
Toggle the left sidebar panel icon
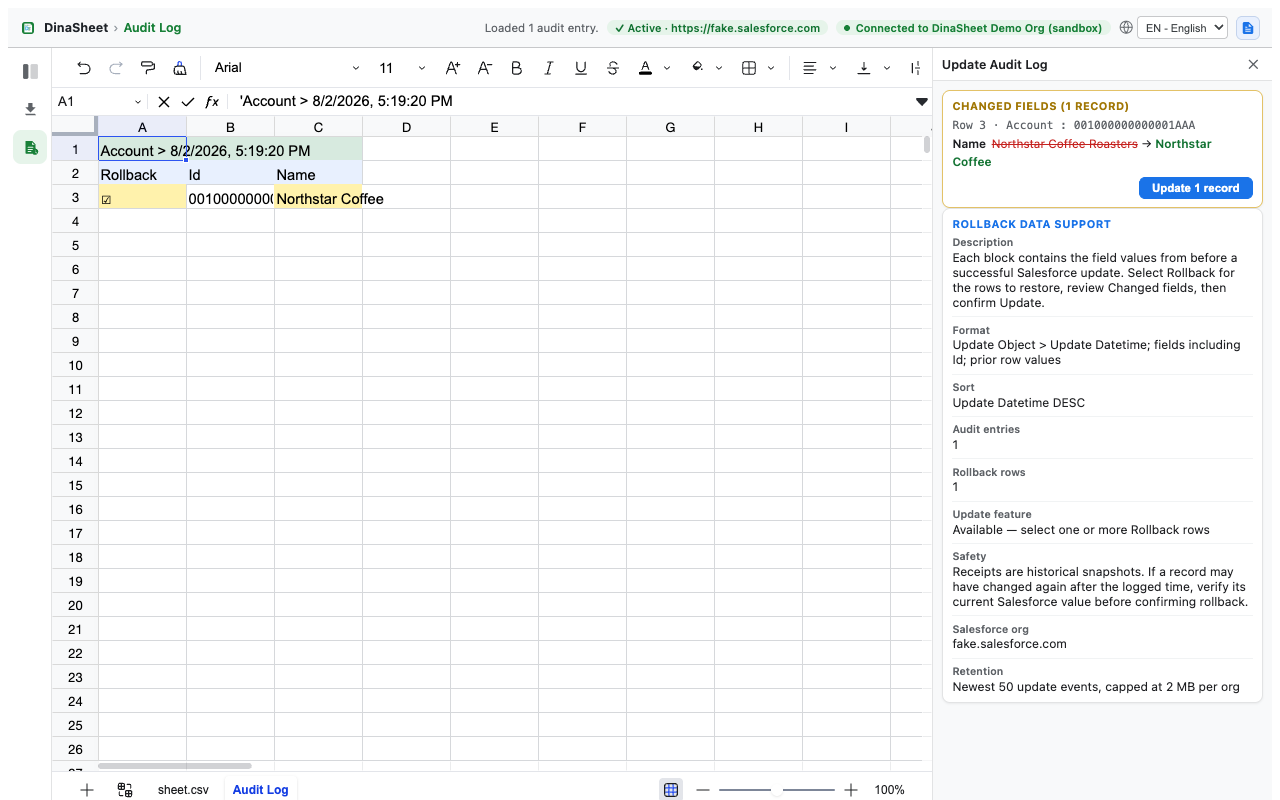[x=30, y=72]
